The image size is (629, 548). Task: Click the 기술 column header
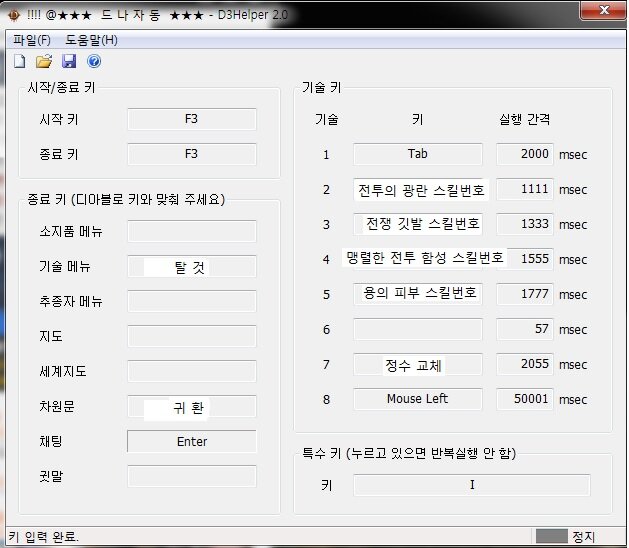click(x=327, y=119)
